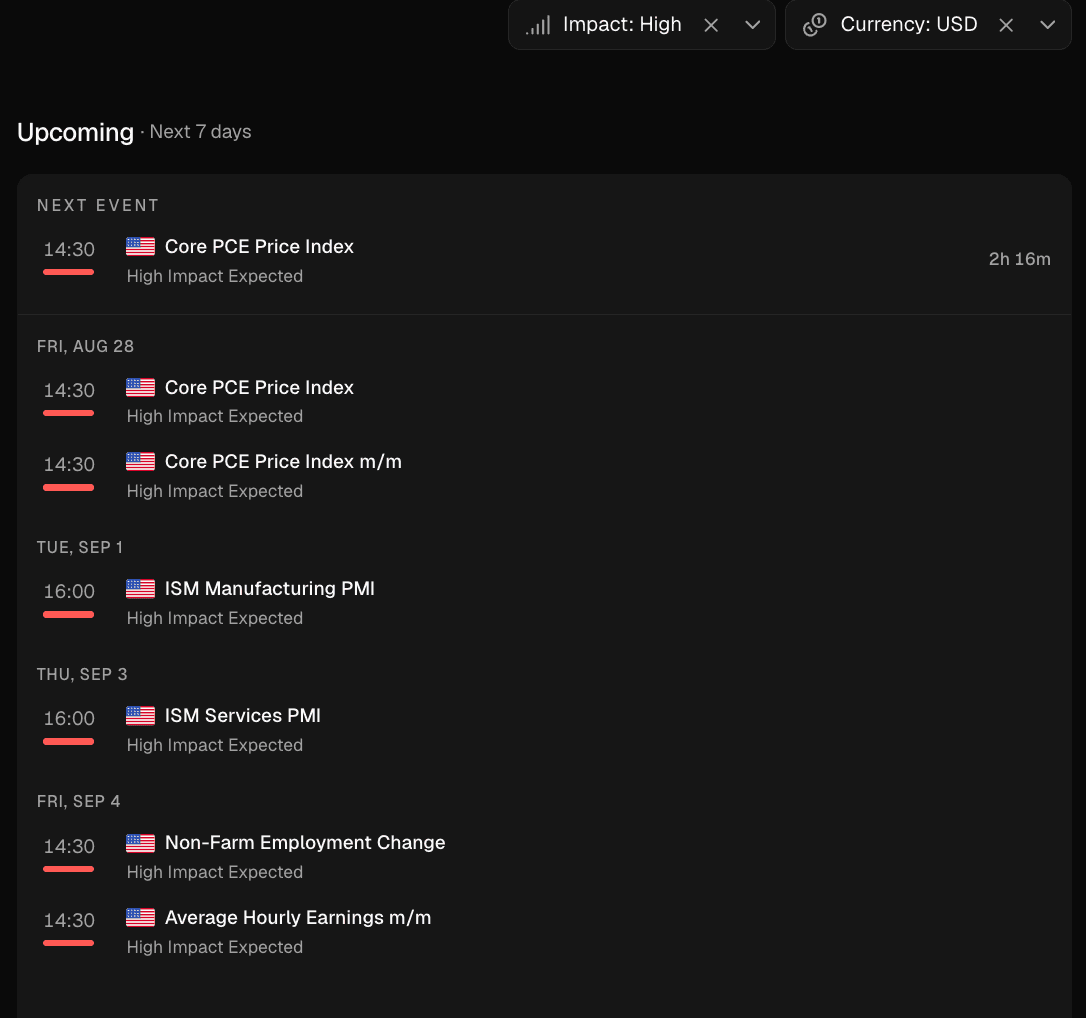The image size is (1086, 1018).
Task: Click the FRI, SEP 4 date header
Action: pyautogui.click(x=78, y=801)
